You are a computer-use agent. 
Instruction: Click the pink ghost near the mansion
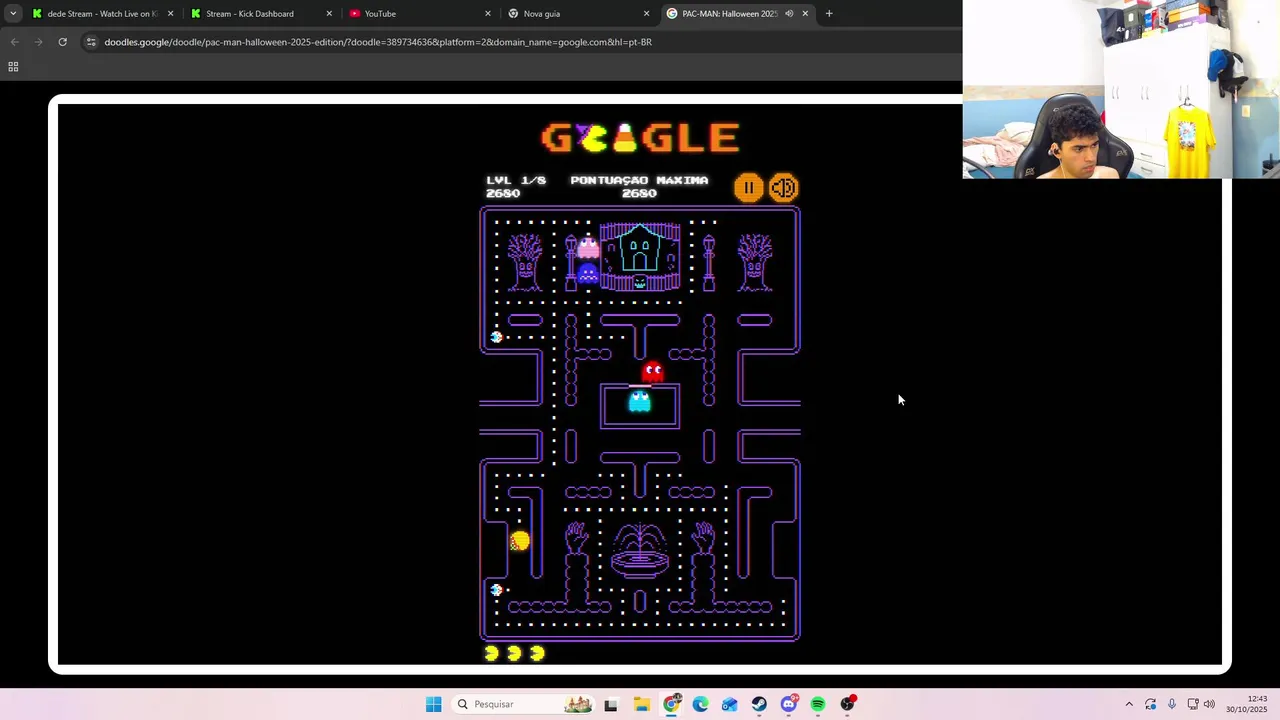click(588, 247)
